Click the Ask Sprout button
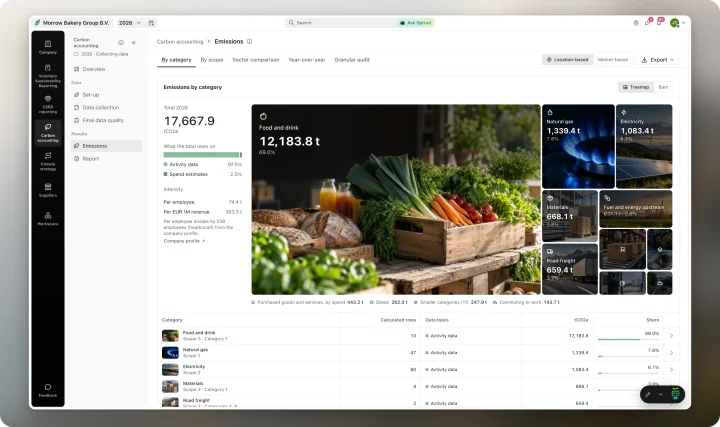Screen dimensions: 720x427 416,22
